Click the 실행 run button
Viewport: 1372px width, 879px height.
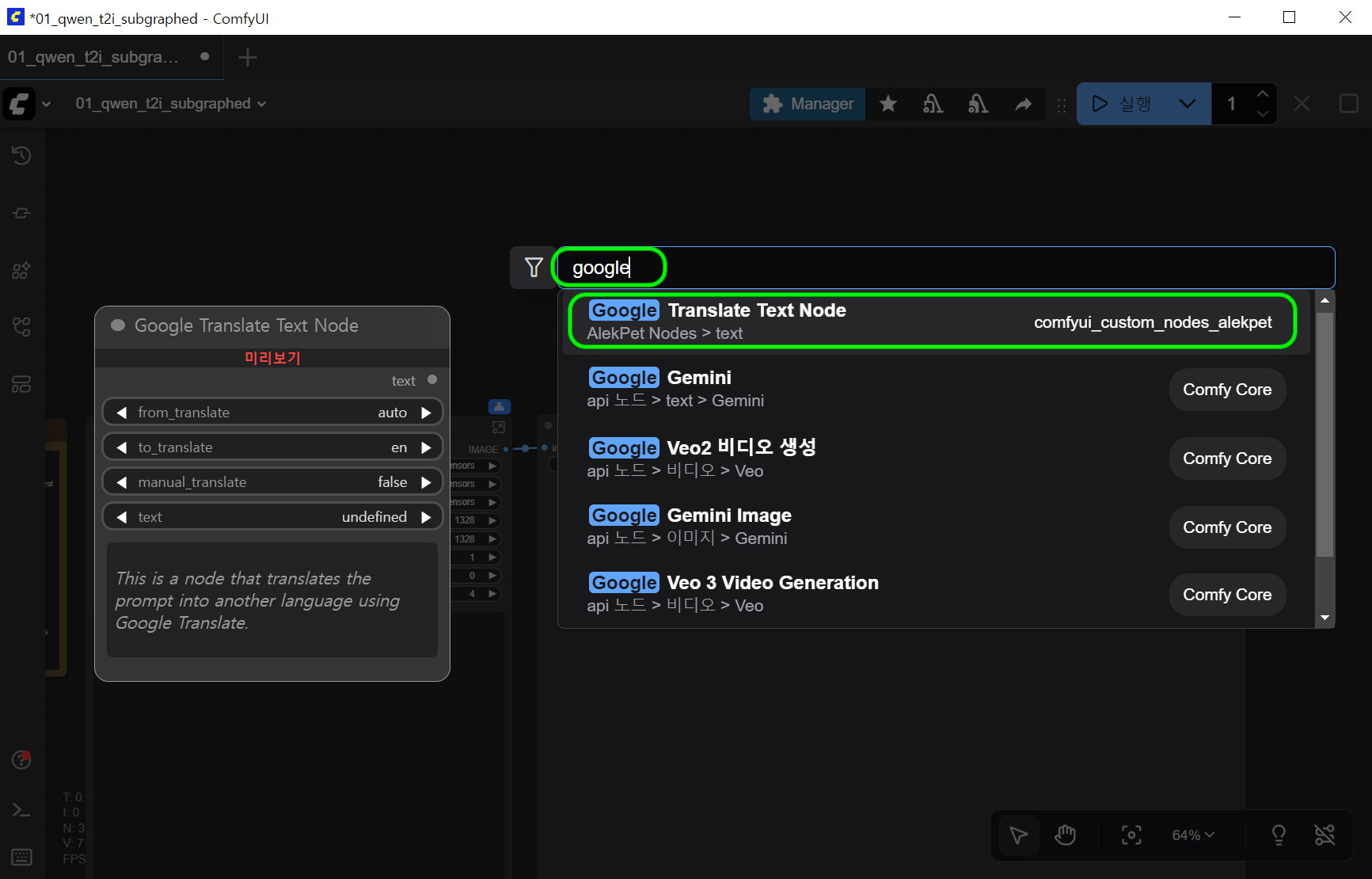coord(1121,104)
